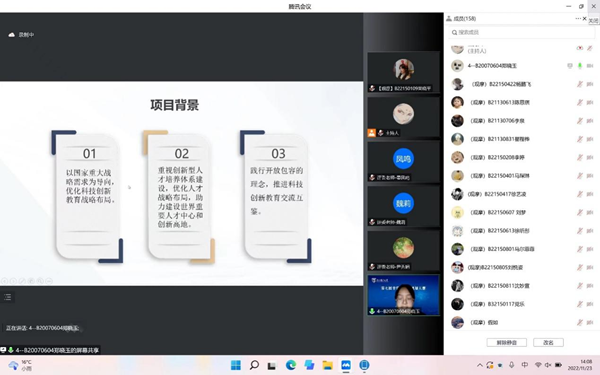Open taskbar search magnifier
This screenshot has height=375, width=600.
click(x=254, y=365)
